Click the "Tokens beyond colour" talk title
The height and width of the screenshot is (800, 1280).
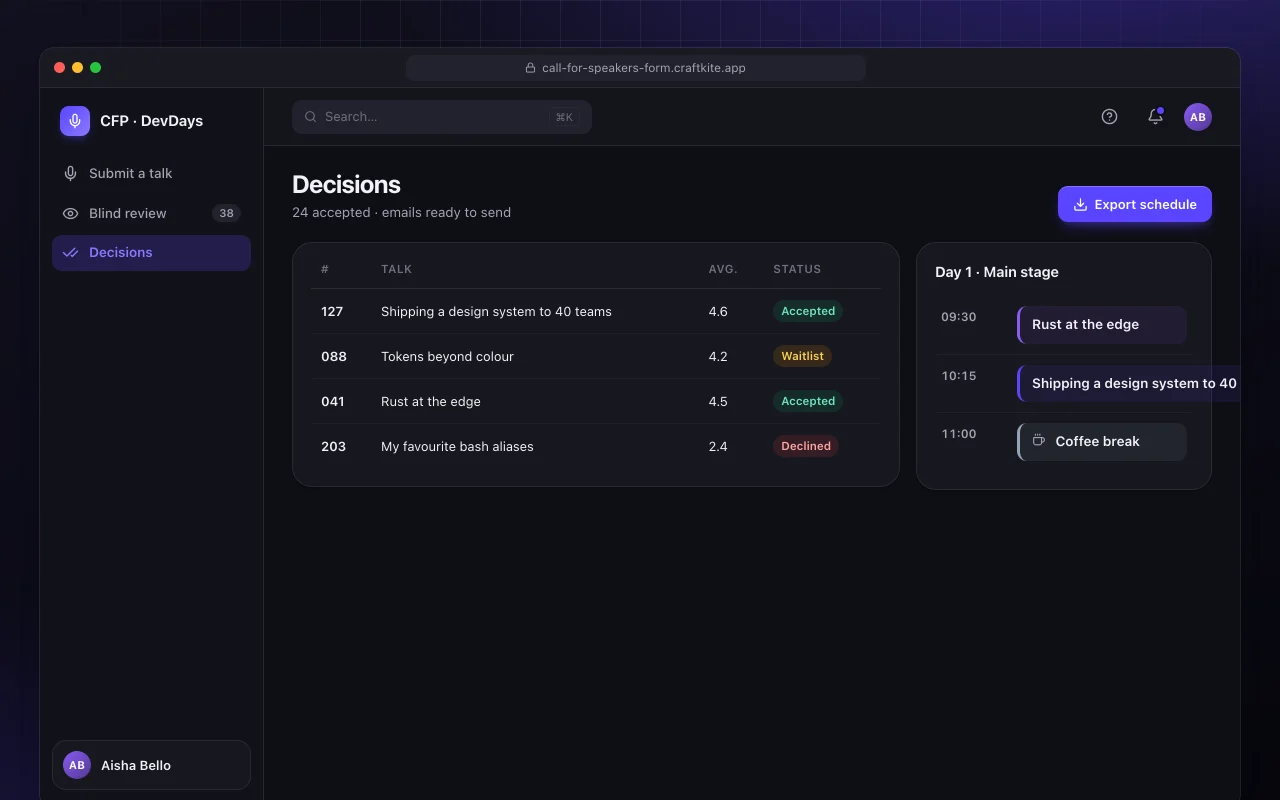click(447, 356)
